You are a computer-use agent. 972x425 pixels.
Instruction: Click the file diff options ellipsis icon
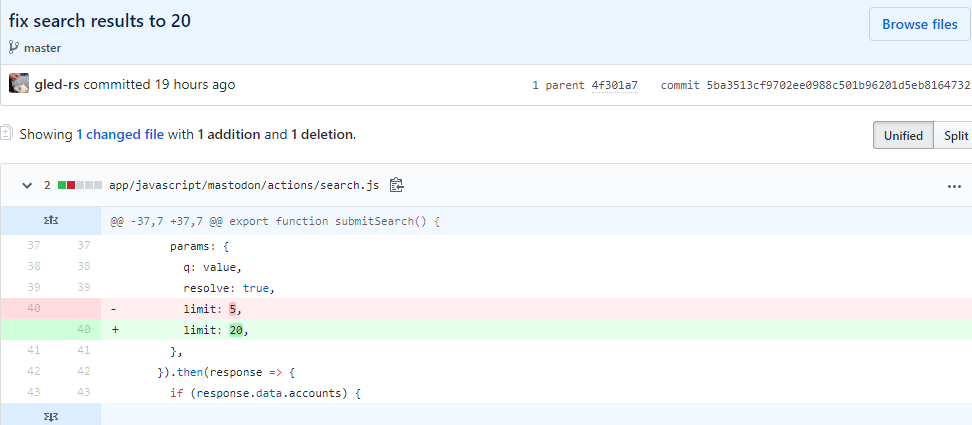click(x=953, y=185)
